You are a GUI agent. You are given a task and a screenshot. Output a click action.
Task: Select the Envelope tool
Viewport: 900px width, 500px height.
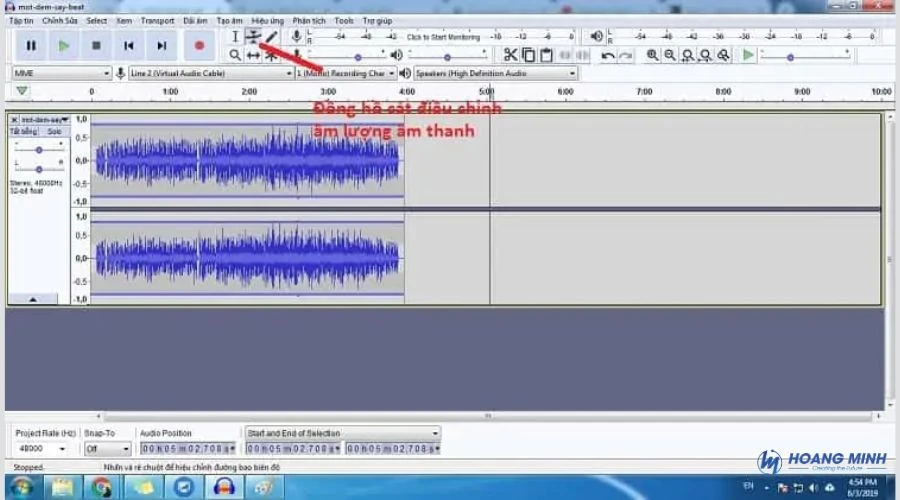[x=253, y=37]
